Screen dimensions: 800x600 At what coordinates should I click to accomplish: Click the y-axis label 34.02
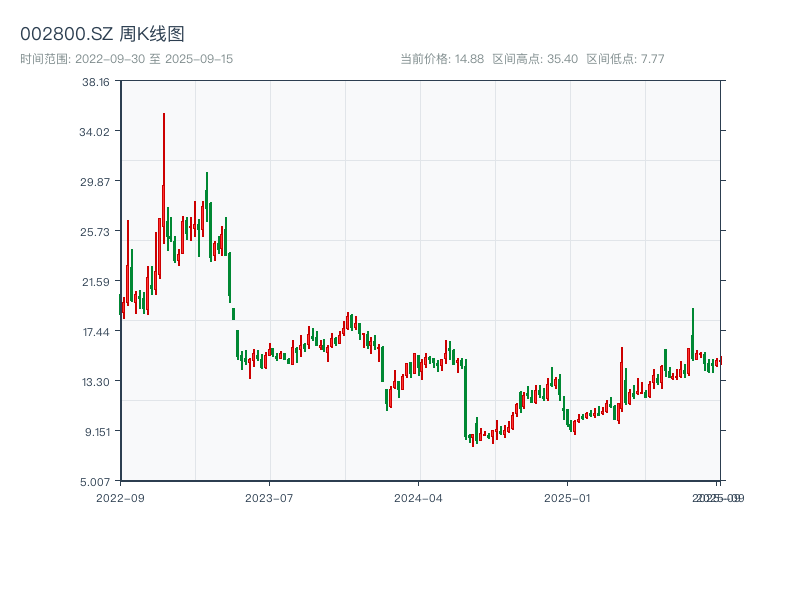coord(94,132)
